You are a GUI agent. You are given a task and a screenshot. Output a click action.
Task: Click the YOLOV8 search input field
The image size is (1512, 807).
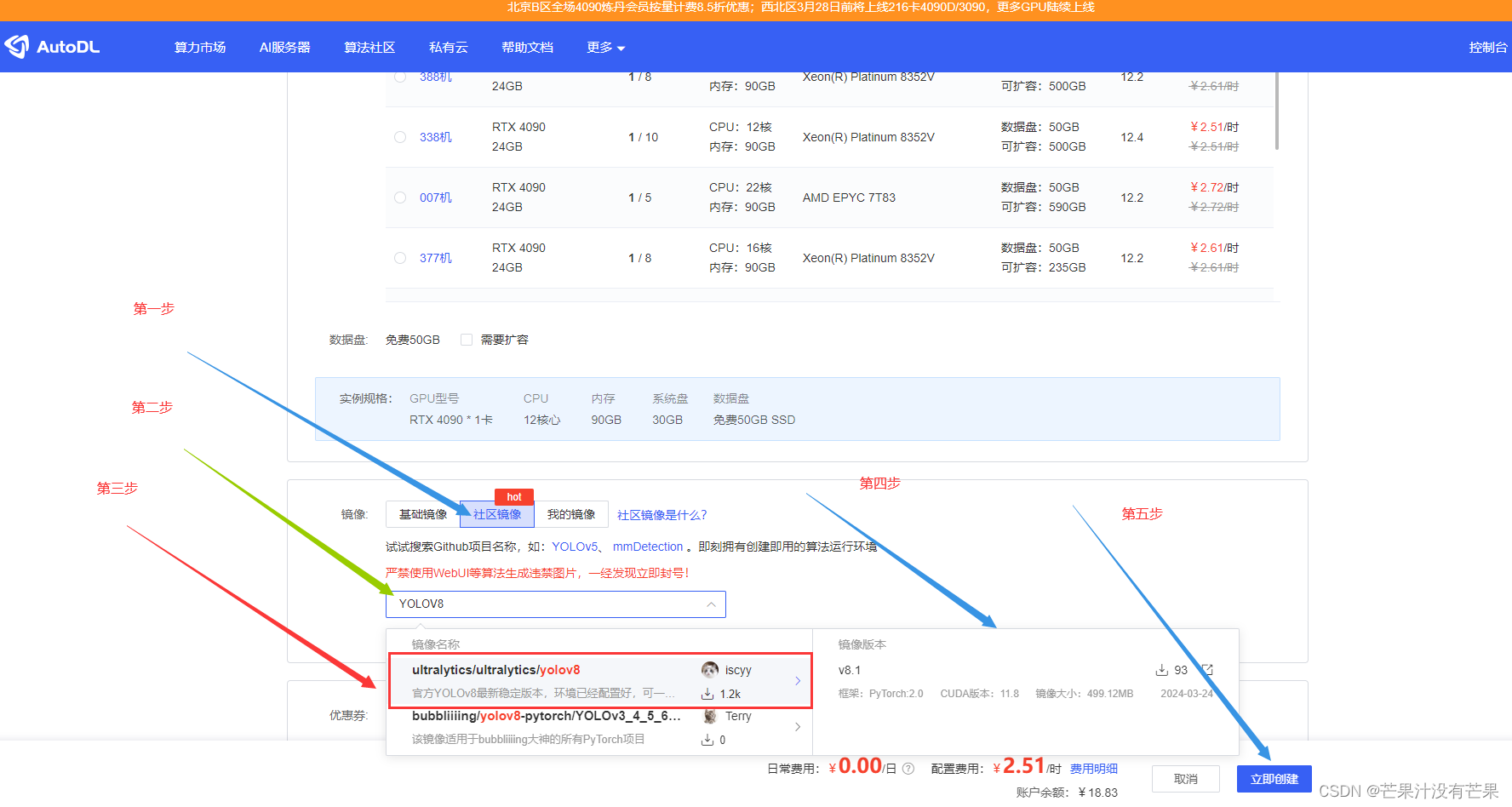click(556, 604)
